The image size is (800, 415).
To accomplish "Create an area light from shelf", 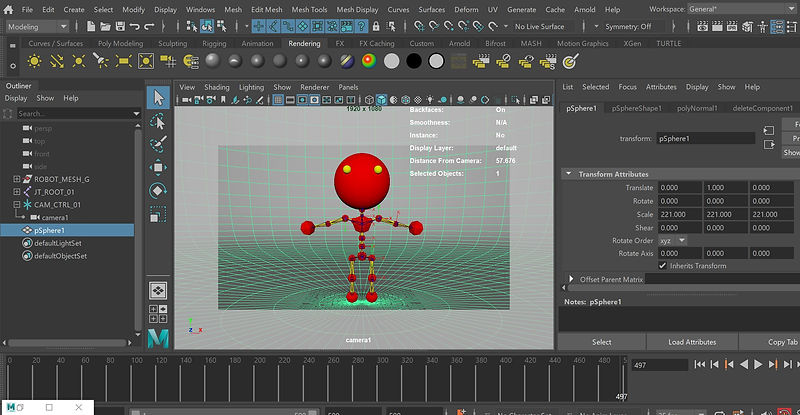I will pyautogui.click(x=123, y=61).
